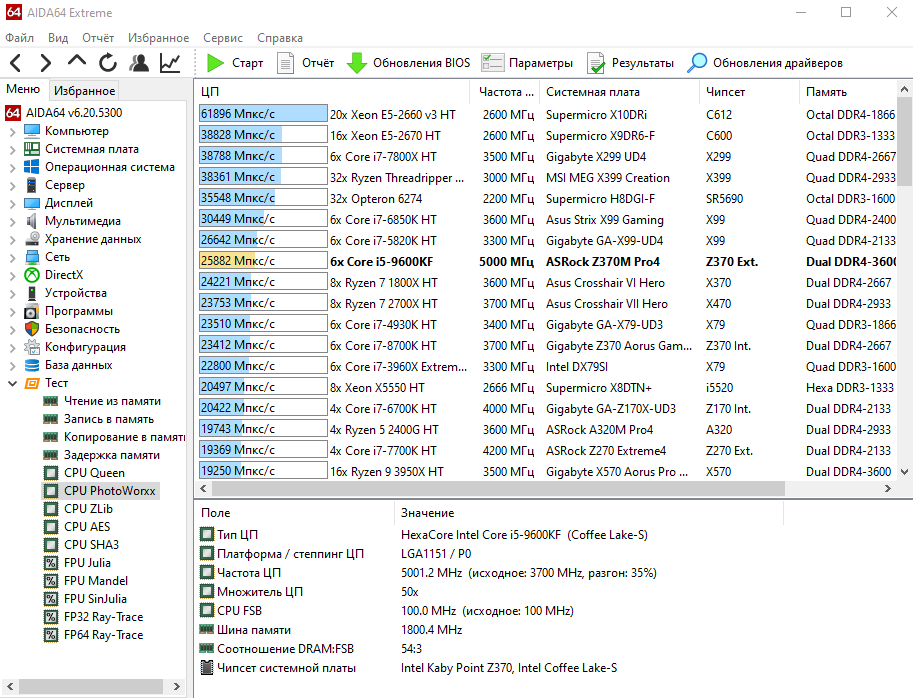
Task: Click the refresh arrow in the toolbar
Action: point(108,63)
